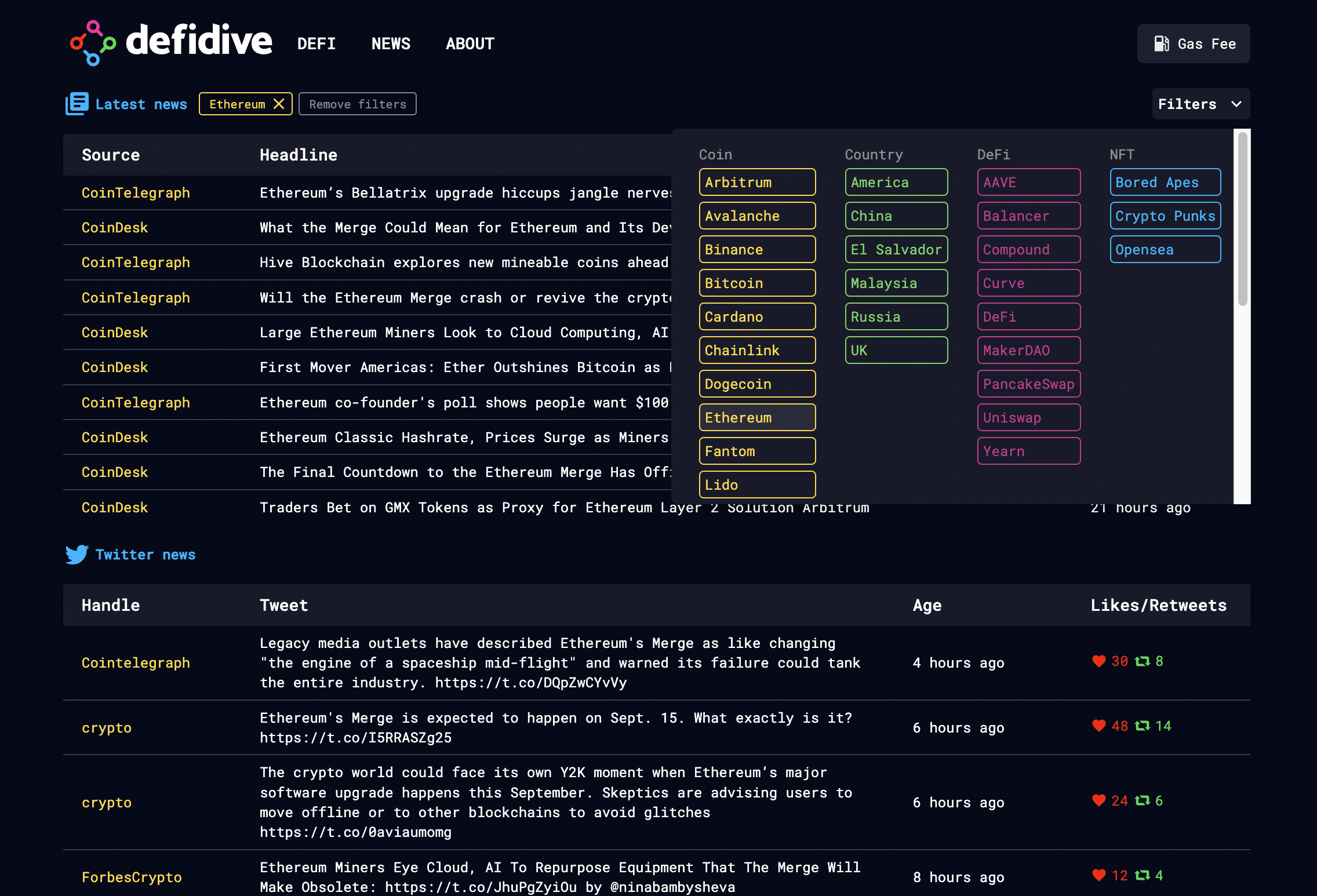Toggle the Fantom coin filter
This screenshot has width=1317, height=896.
757,451
